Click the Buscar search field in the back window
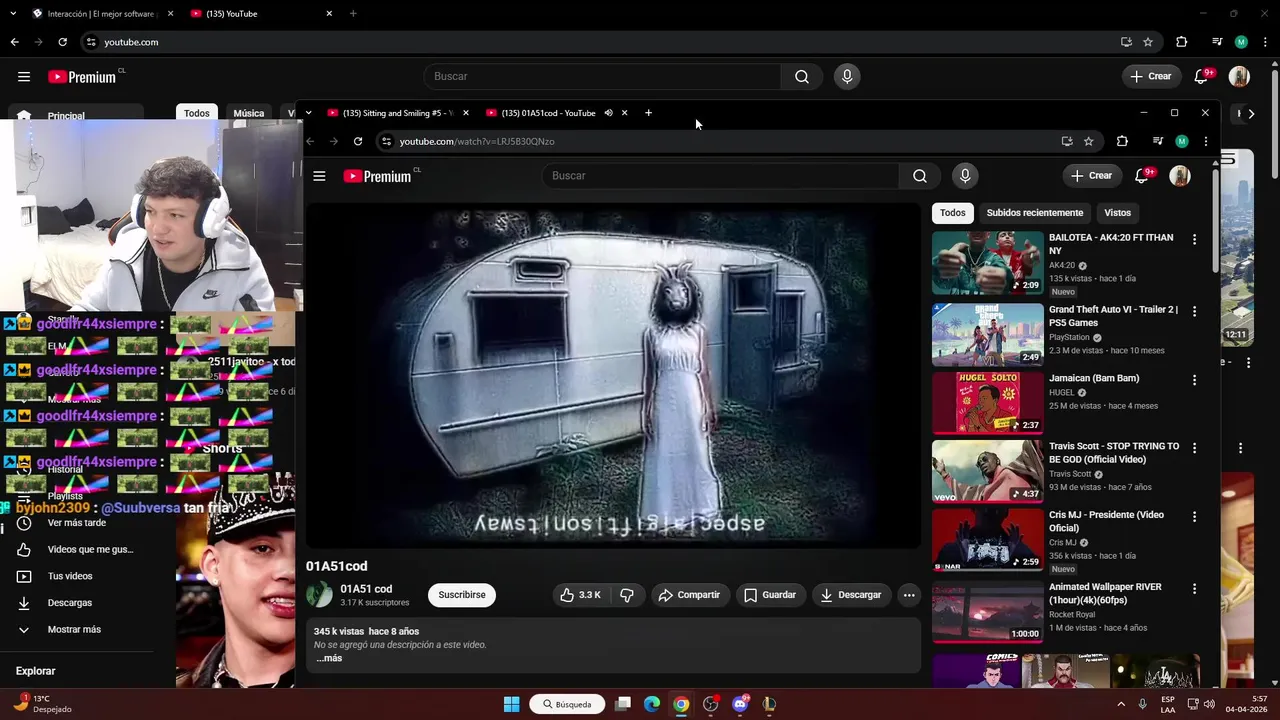This screenshot has height=720, width=1280. click(x=602, y=76)
